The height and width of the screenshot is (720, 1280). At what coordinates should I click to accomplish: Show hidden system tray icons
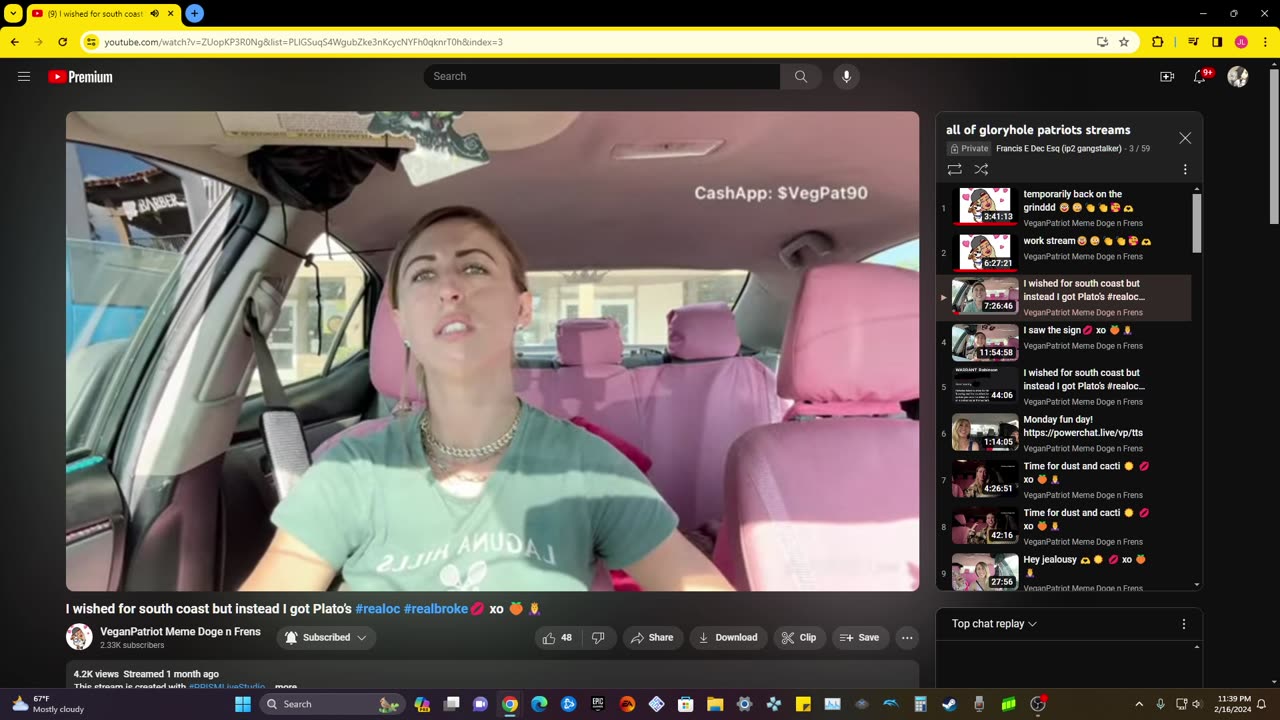click(x=1138, y=704)
